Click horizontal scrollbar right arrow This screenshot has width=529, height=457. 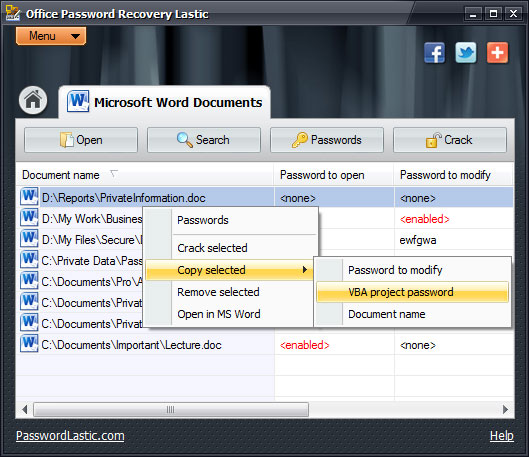[505, 409]
